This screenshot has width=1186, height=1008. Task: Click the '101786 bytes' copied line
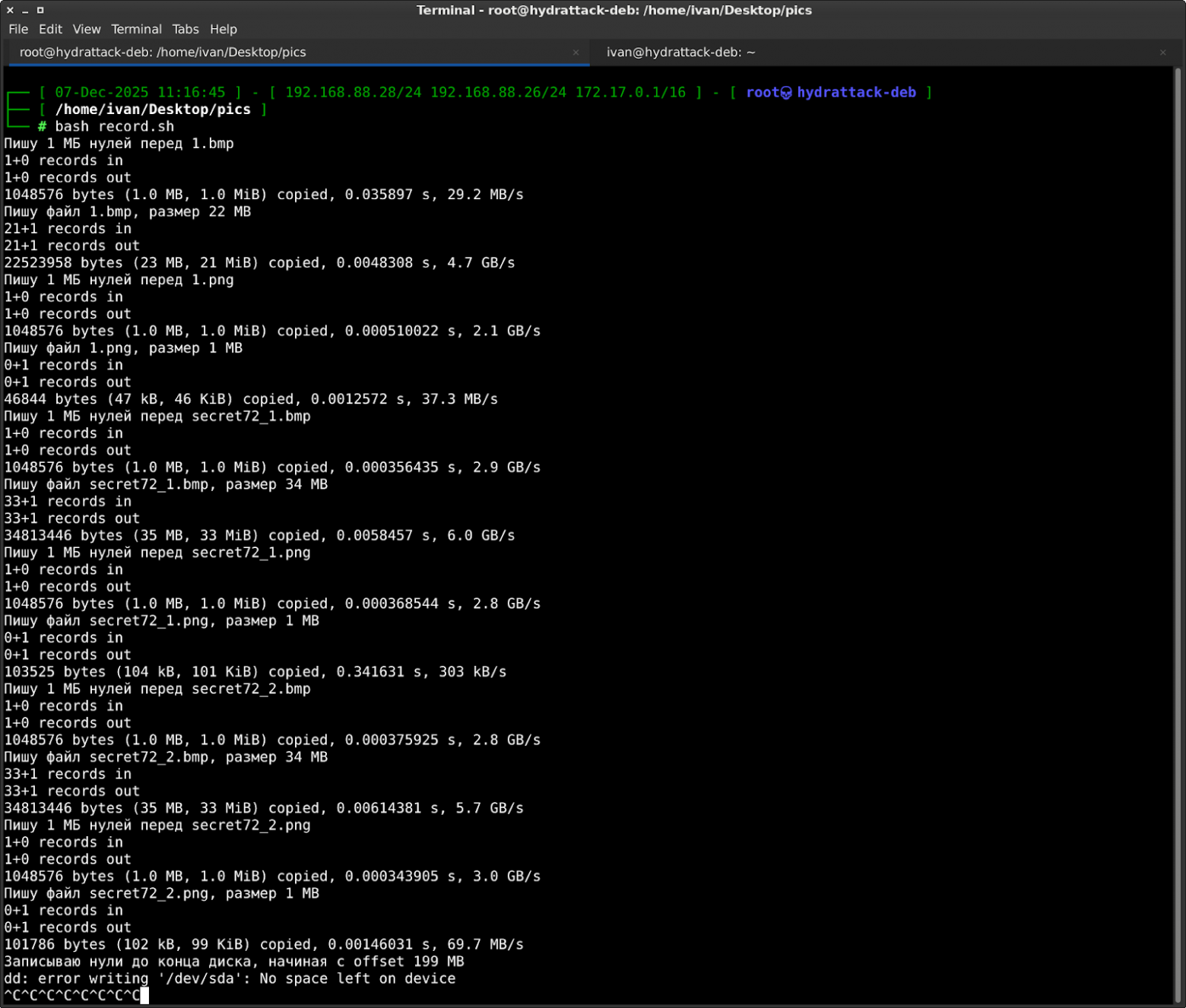[x=264, y=944]
